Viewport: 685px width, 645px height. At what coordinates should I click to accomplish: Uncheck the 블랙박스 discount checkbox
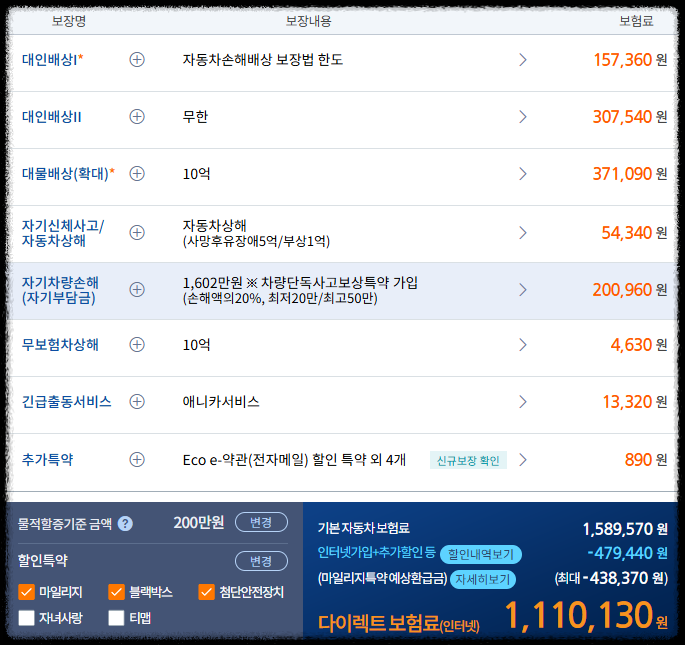(x=116, y=592)
